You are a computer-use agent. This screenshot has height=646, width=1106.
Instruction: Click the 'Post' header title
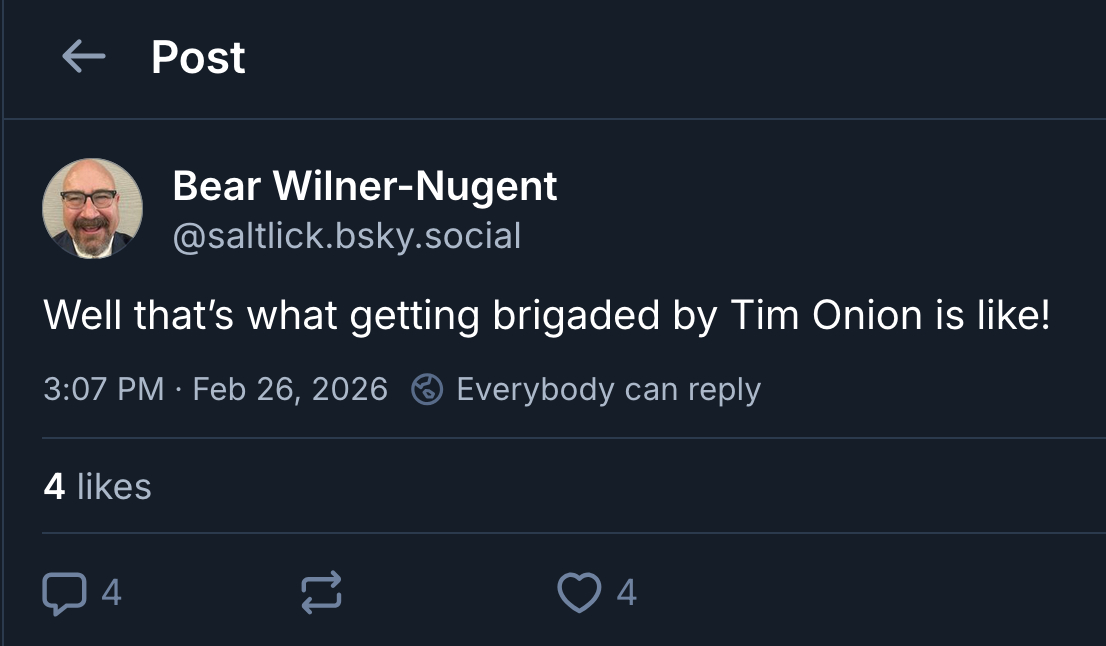pos(198,57)
